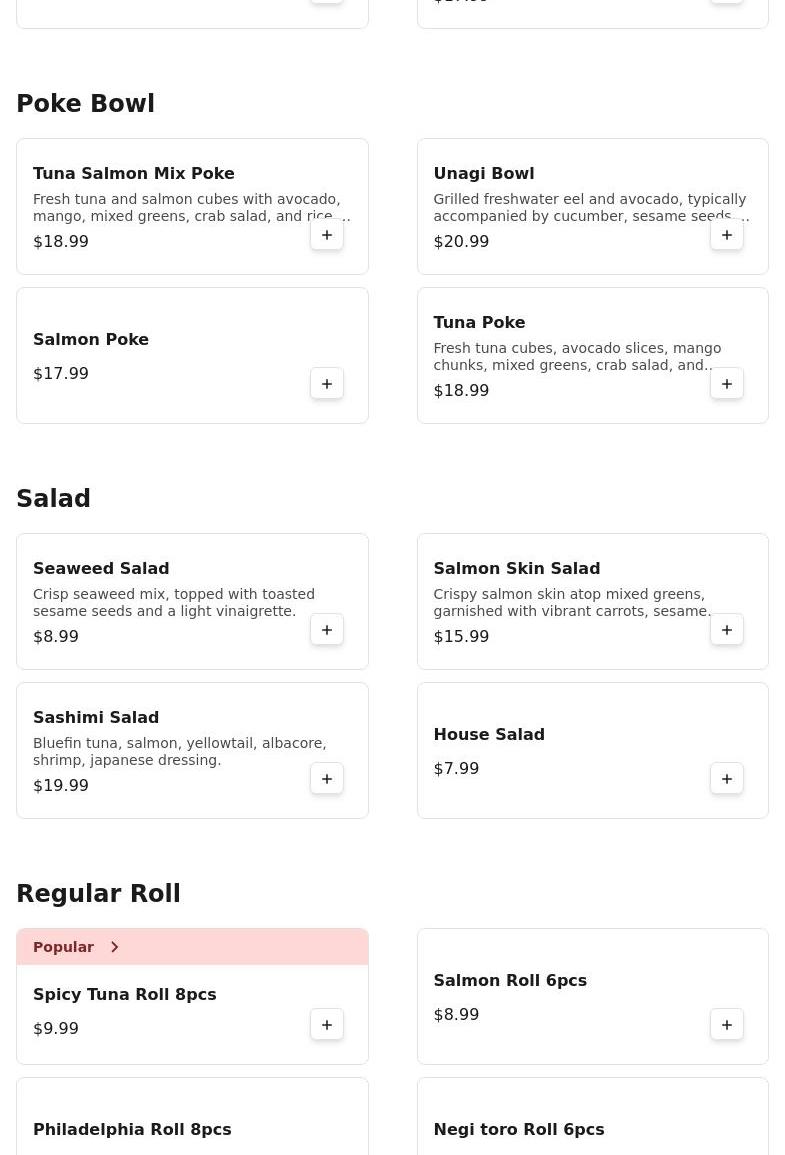The image size is (785, 1155).
Task: Expand the Popular badge chevron
Action: point(115,947)
